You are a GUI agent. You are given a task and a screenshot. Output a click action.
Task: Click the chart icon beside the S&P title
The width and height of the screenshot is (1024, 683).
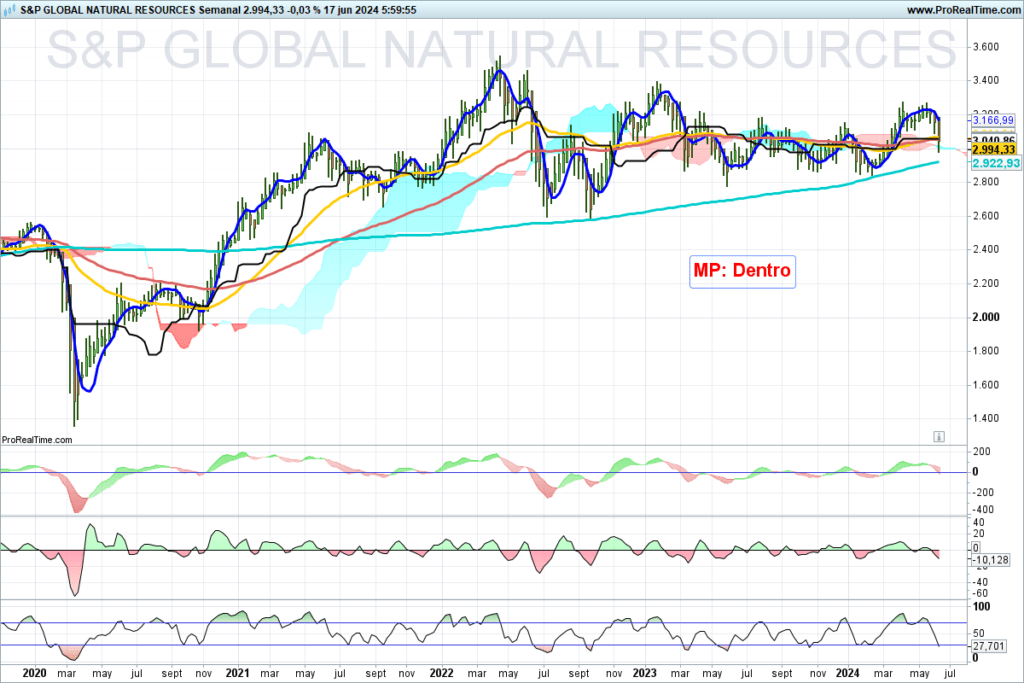(x=9, y=10)
